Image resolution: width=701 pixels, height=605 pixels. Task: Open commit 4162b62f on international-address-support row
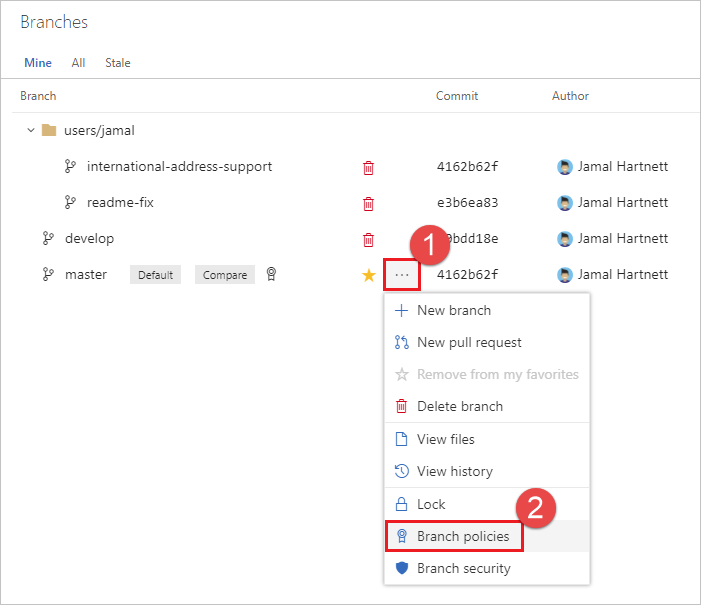(467, 167)
